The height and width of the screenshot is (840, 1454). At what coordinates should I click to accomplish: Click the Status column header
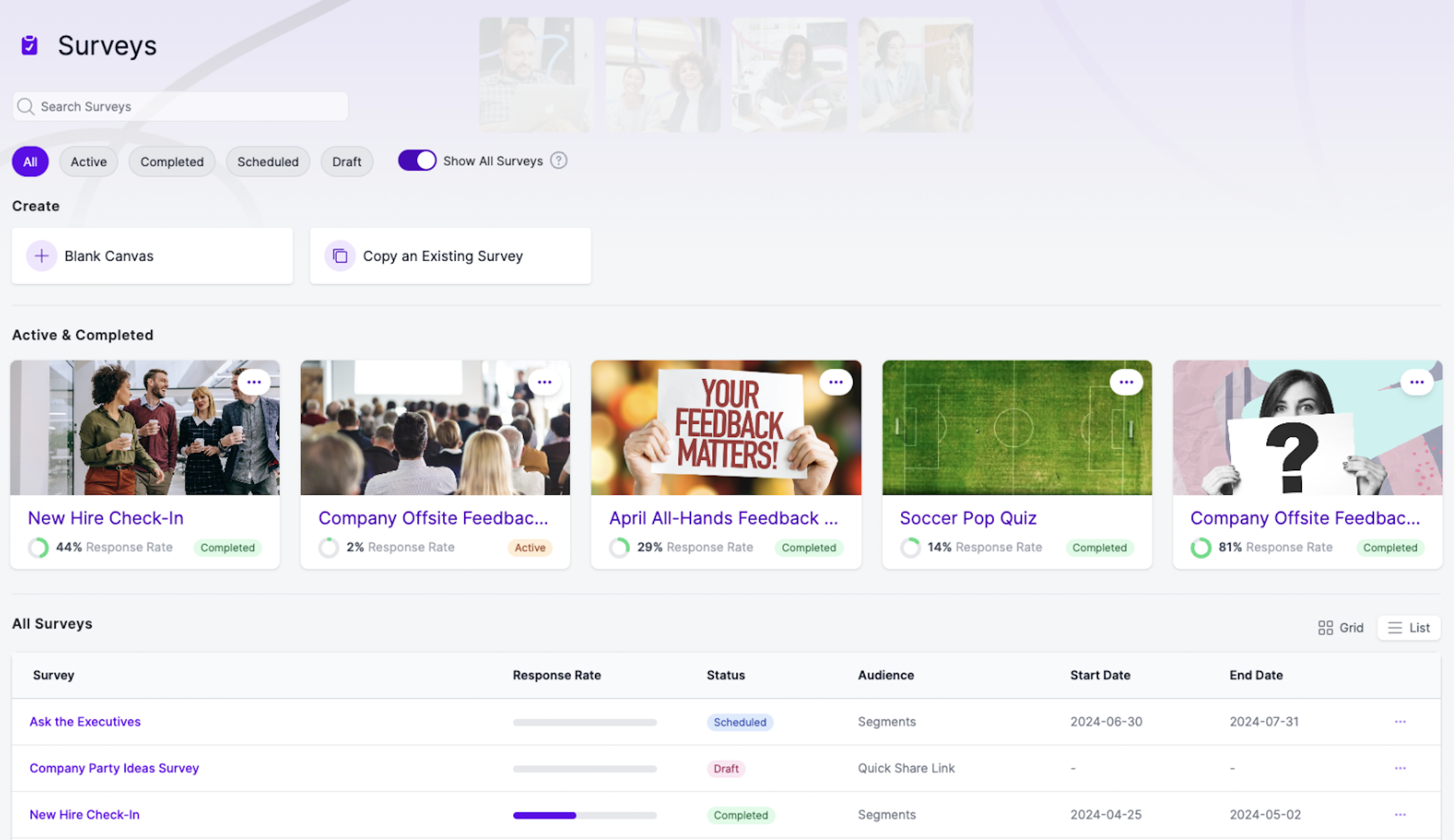tap(726, 675)
